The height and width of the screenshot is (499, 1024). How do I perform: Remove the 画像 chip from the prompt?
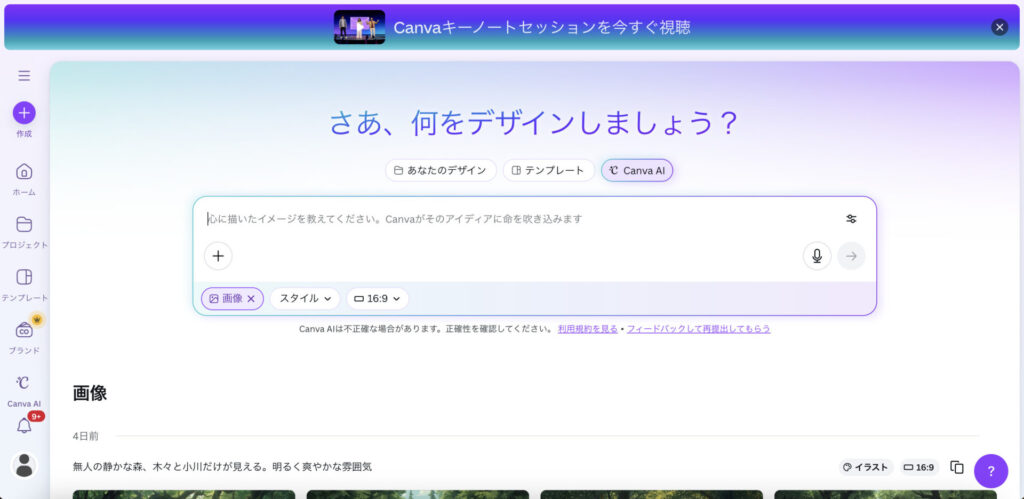tap(251, 298)
